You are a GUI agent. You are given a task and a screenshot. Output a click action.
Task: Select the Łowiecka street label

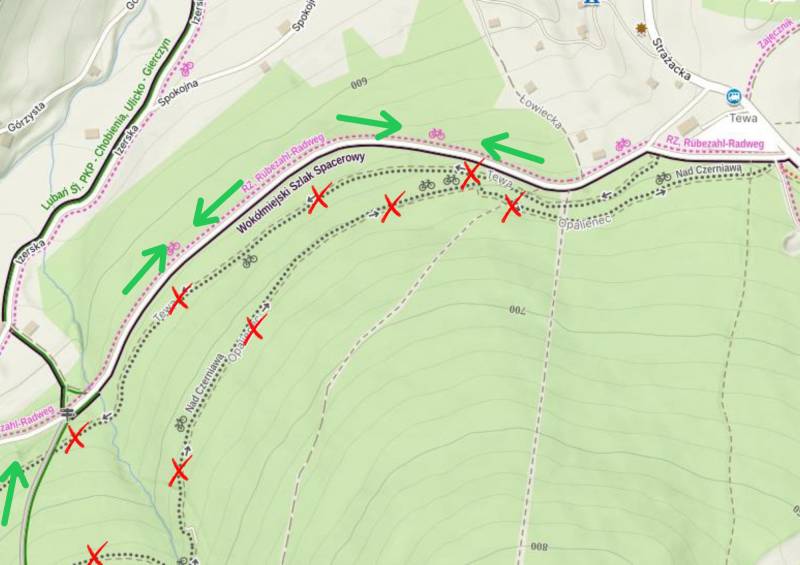541,110
